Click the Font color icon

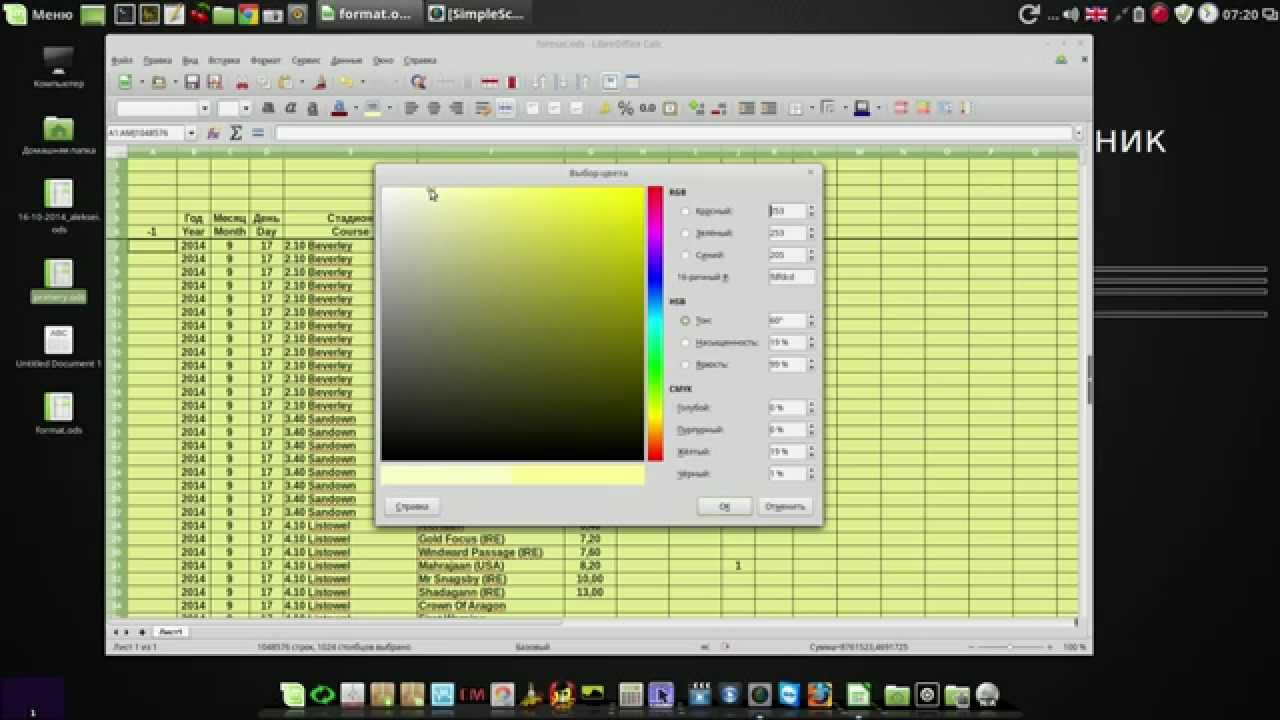point(338,108)
